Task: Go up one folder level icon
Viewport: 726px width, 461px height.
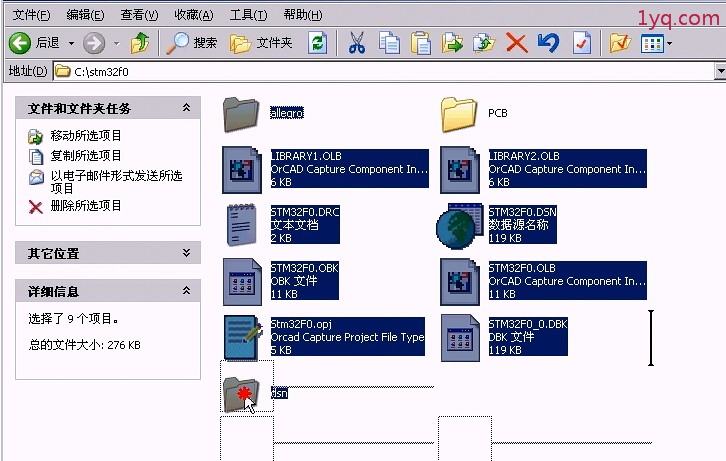Action: point(140,43)
